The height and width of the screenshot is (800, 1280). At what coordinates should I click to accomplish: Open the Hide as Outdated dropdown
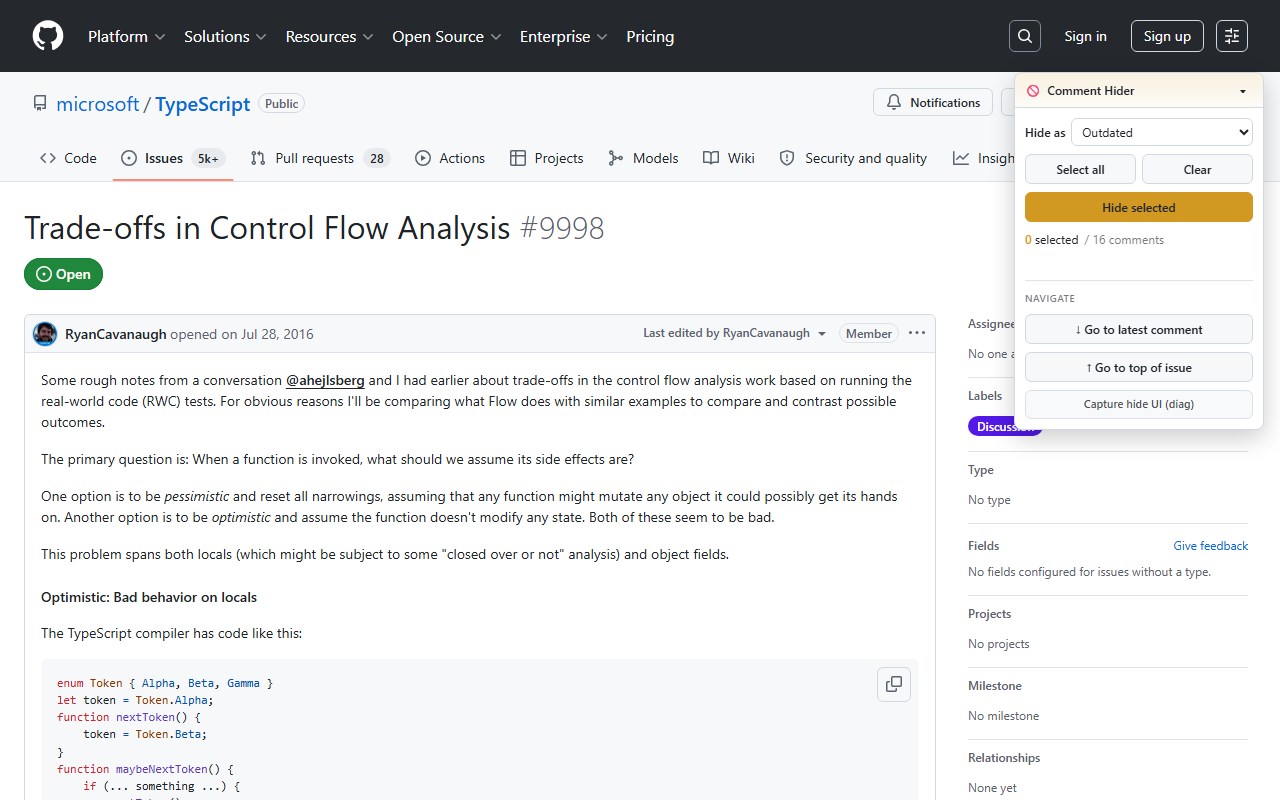(x=1162, y=132)
